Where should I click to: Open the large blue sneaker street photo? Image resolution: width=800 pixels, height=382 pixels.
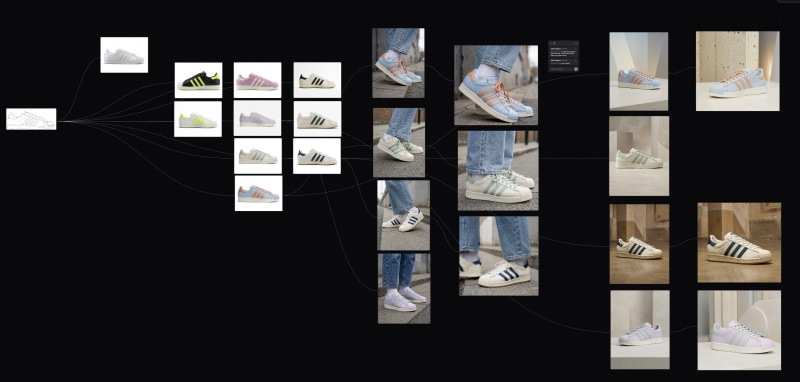tap(496, 85)
